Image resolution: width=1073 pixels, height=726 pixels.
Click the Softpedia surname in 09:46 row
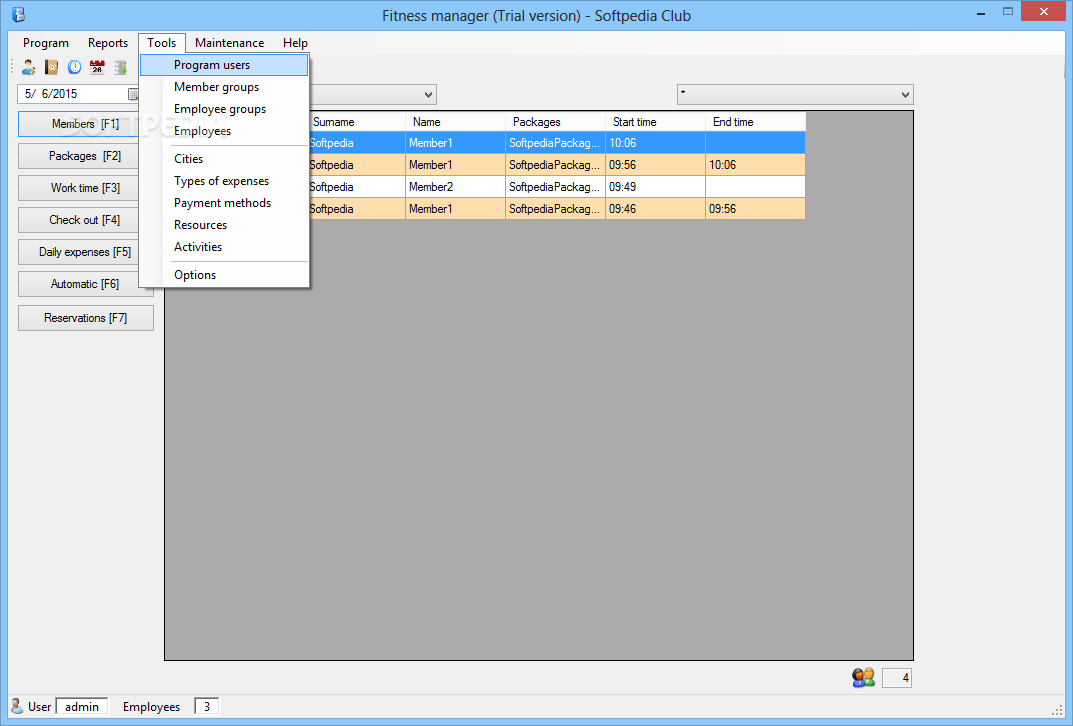pos(357,209)
